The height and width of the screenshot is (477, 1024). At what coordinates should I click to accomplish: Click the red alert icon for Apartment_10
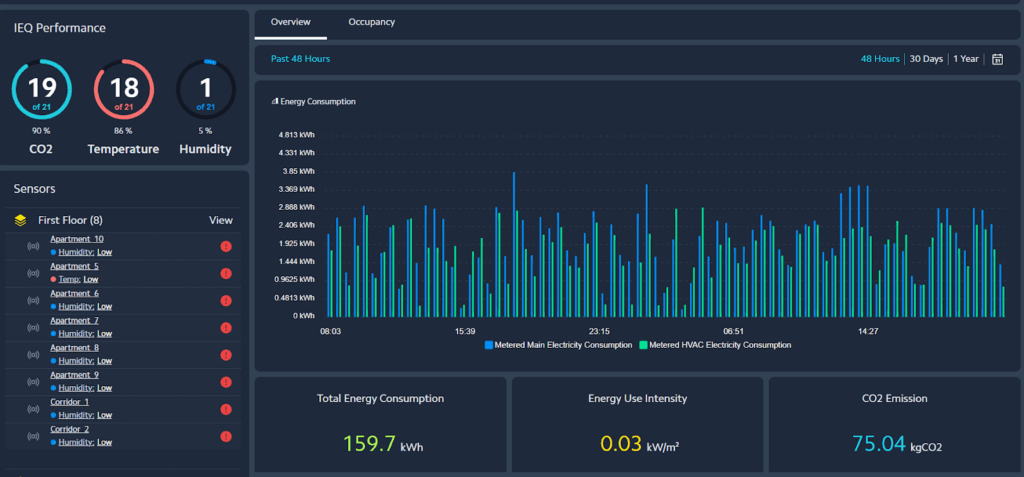pyautogui.click(x=226, y=246)
